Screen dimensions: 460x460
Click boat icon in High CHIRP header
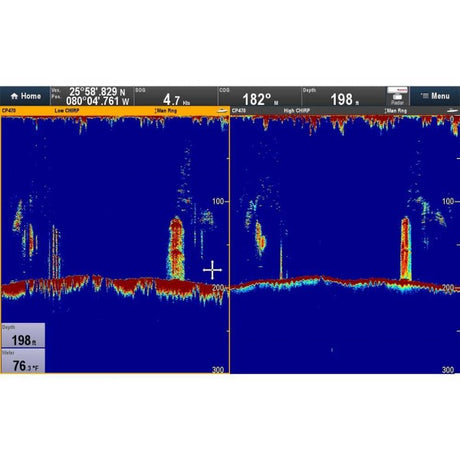(452, 111)
